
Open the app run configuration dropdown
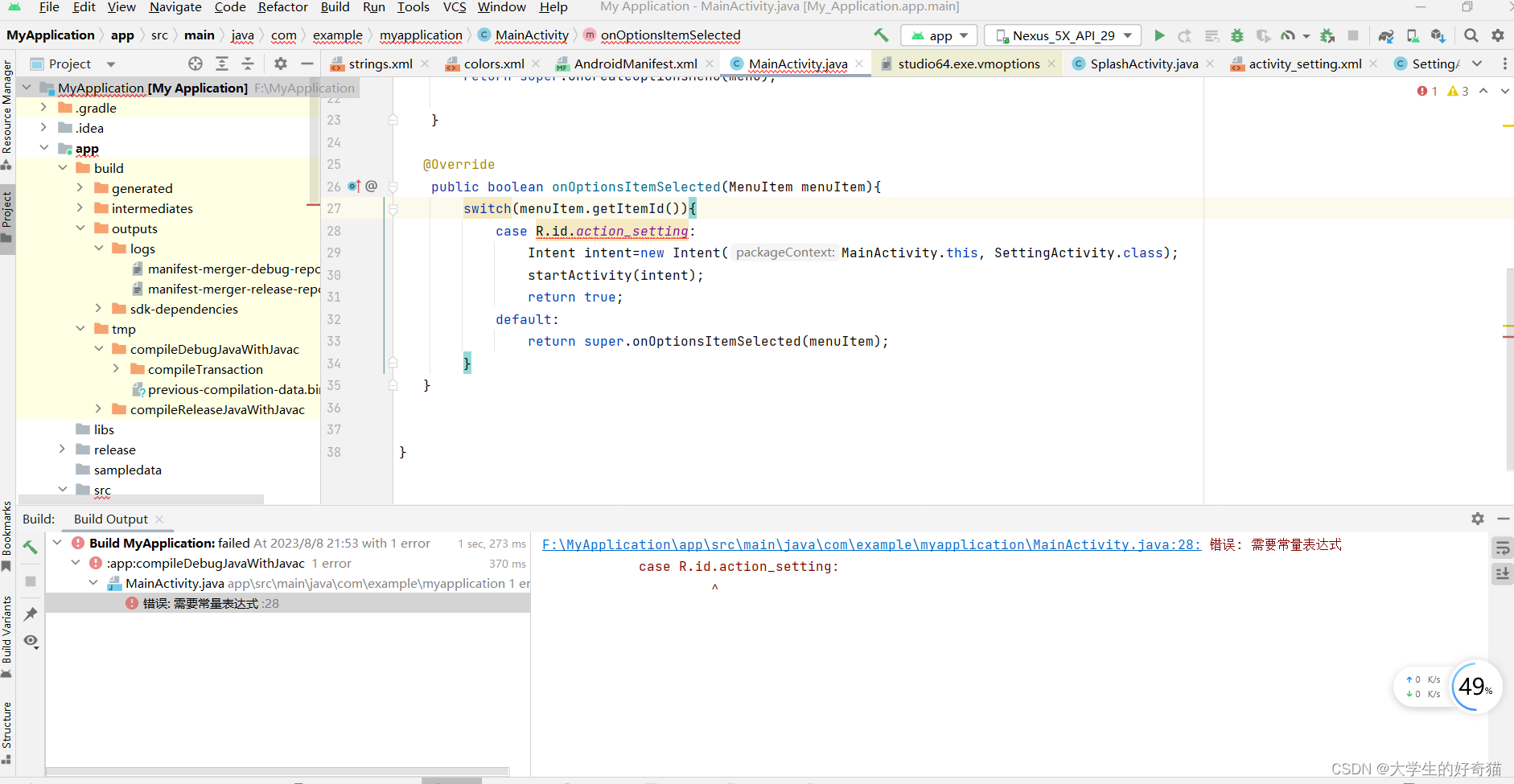(x=940, y=35)
